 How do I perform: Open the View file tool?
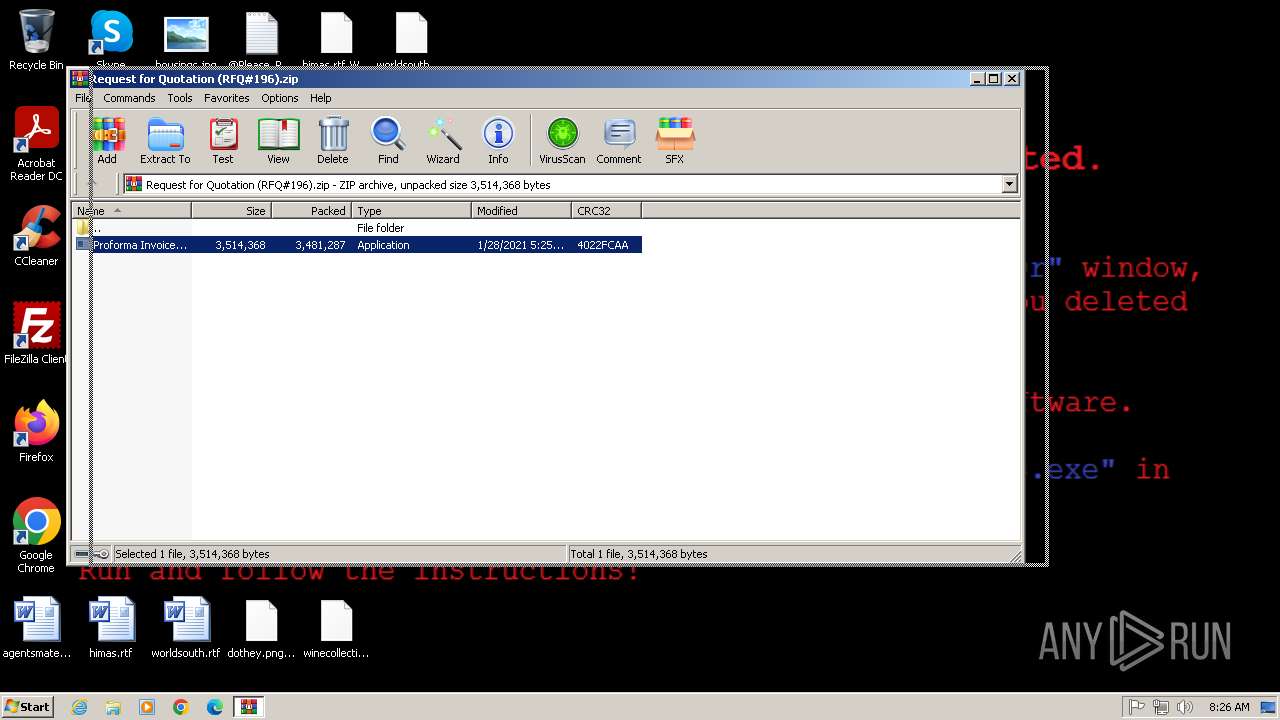click(278, 140)
